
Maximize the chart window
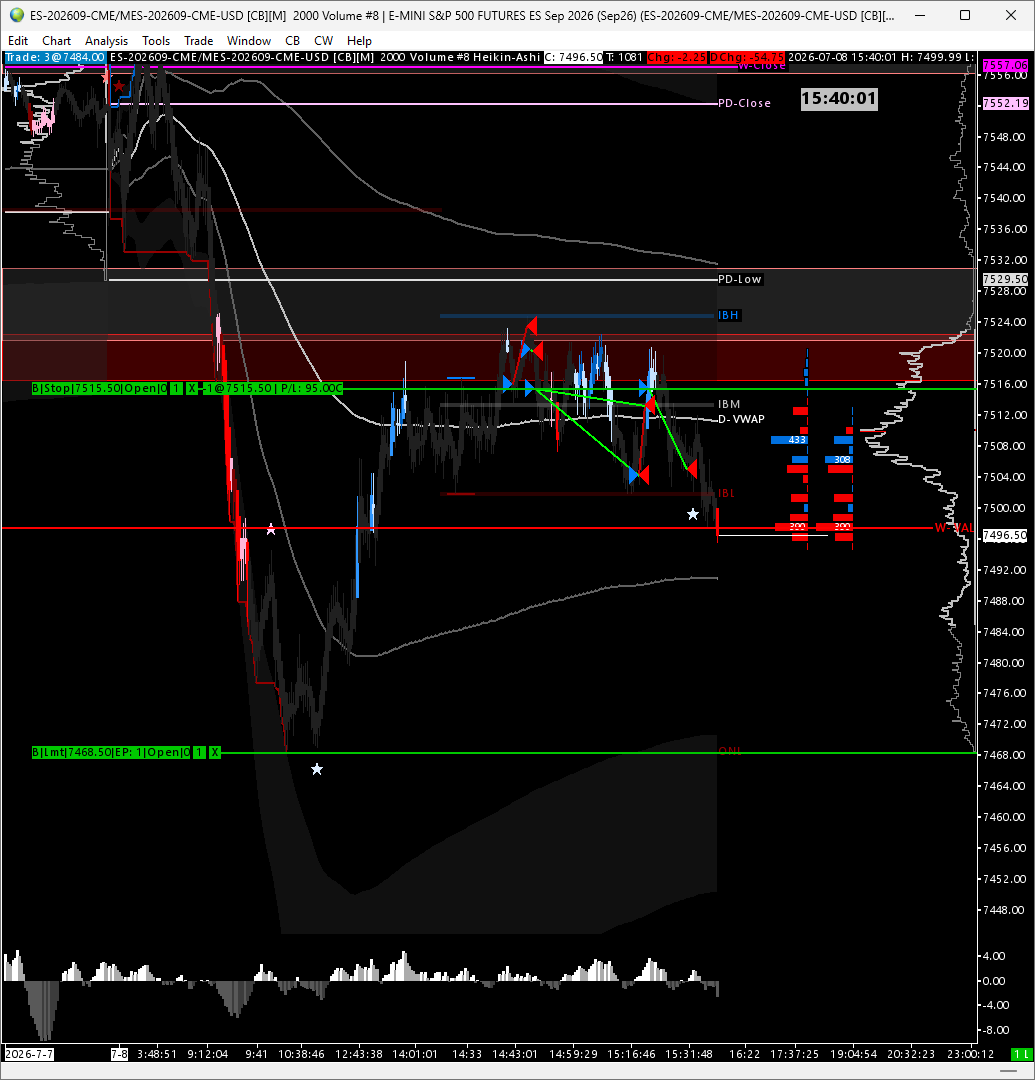coord(965,15)
